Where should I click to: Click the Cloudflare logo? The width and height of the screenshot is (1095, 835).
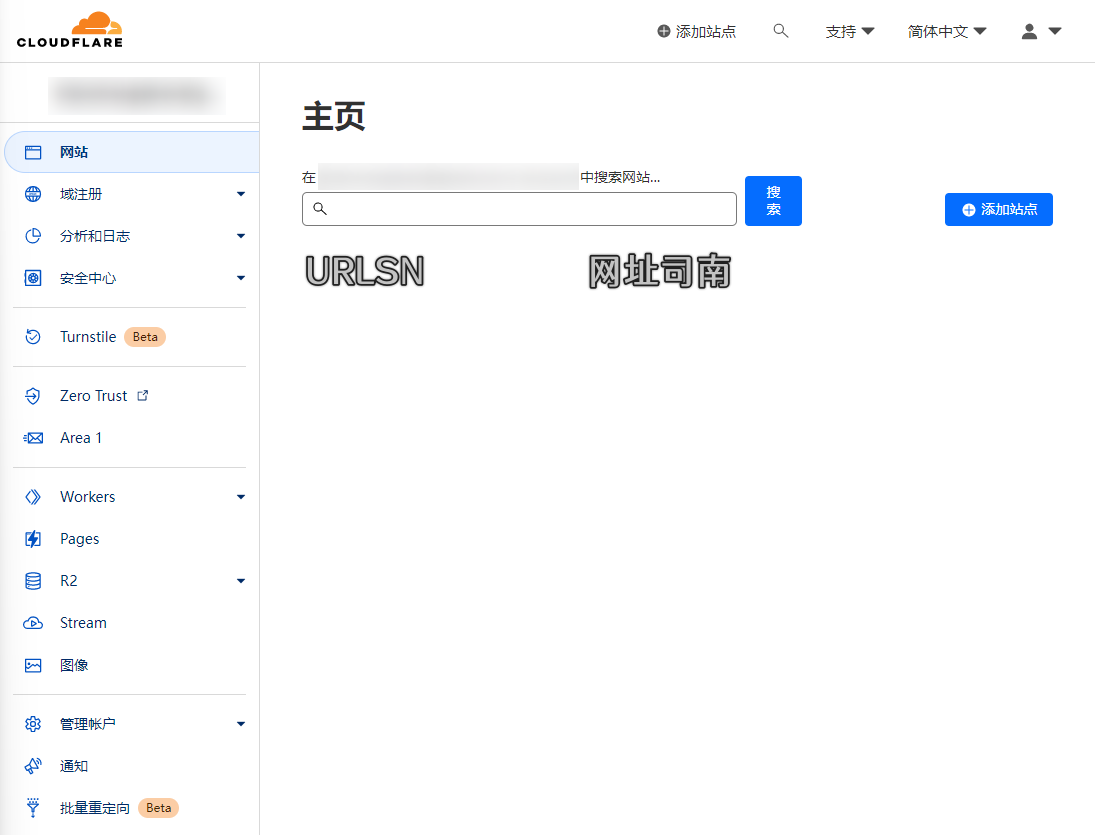click(70, 30)
